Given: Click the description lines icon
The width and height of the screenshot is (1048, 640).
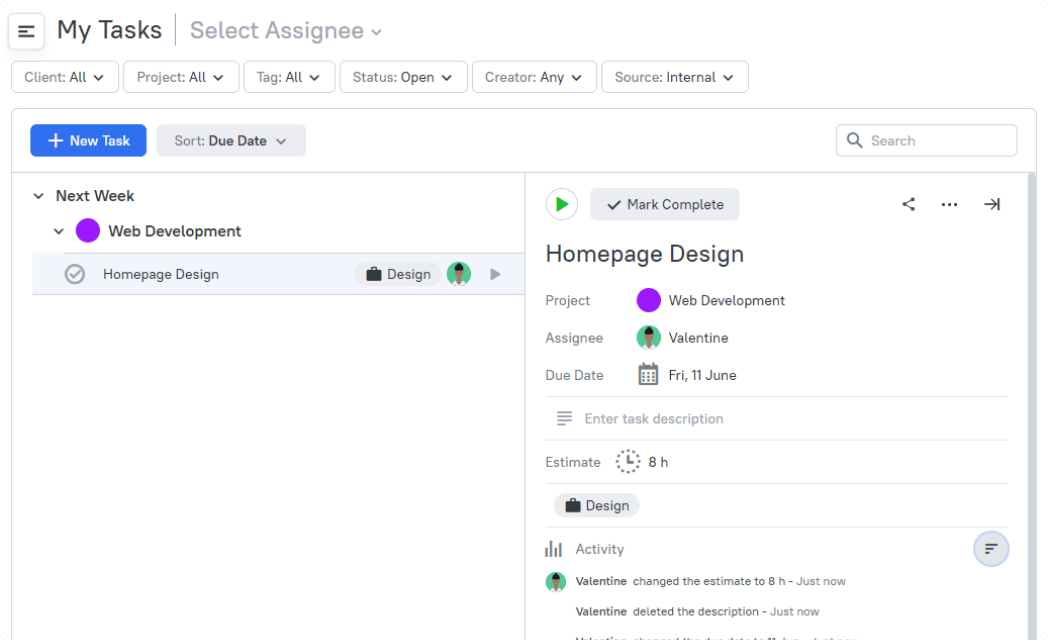Looking at the screenshot, I should point(564,418).
